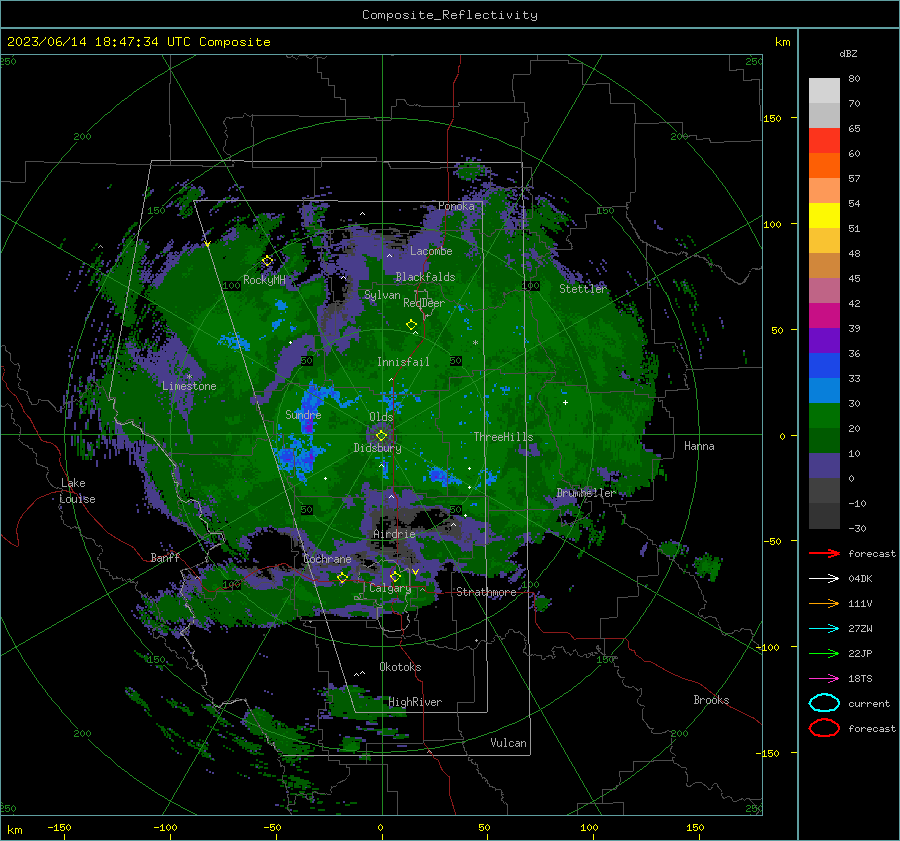Click the red forecast arrow in legend

[824, 553]
